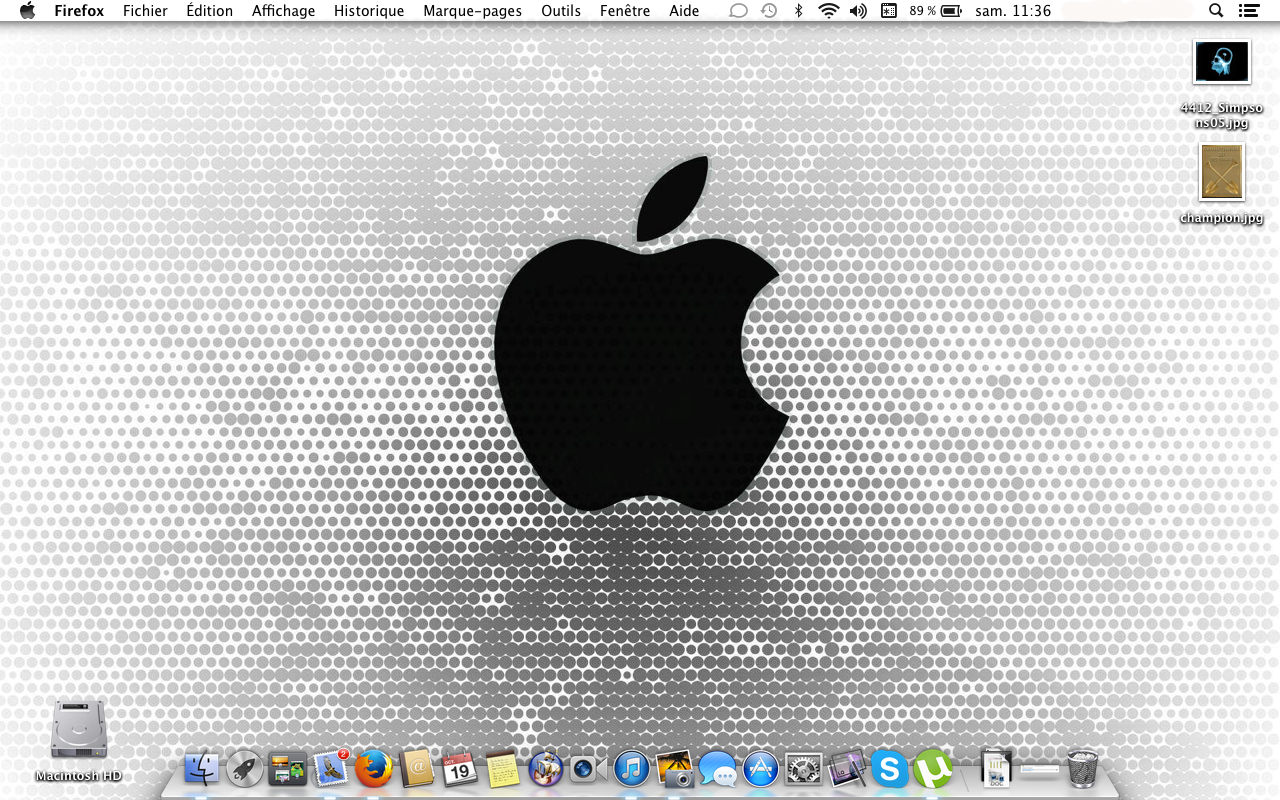
Task: Open Finder from the dock
Action: [202, 768]
